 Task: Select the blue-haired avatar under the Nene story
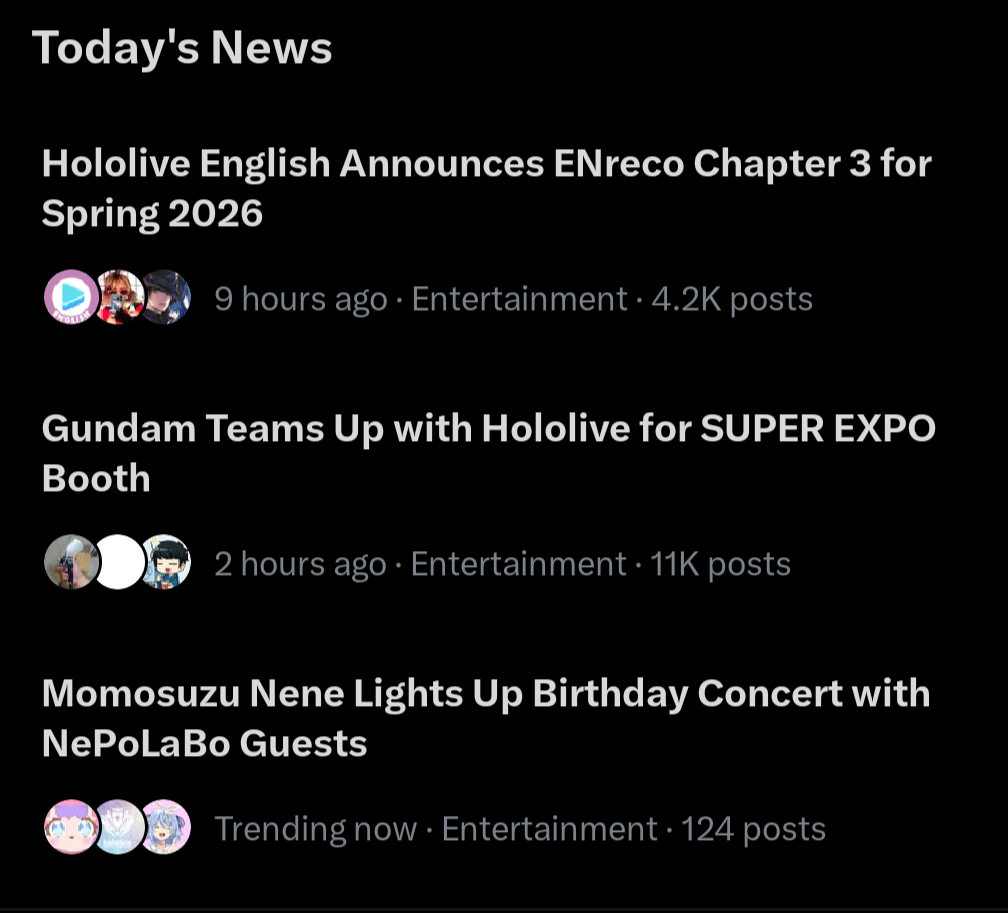166,827
